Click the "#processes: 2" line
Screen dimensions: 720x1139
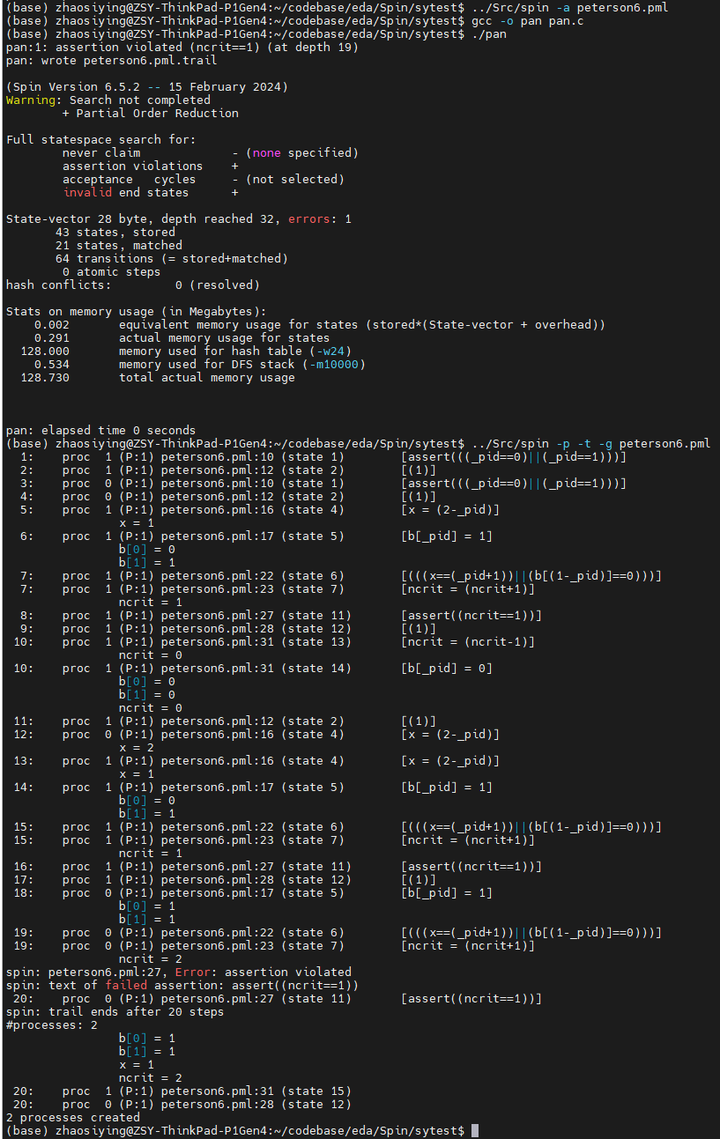[x=48, y=1025]
